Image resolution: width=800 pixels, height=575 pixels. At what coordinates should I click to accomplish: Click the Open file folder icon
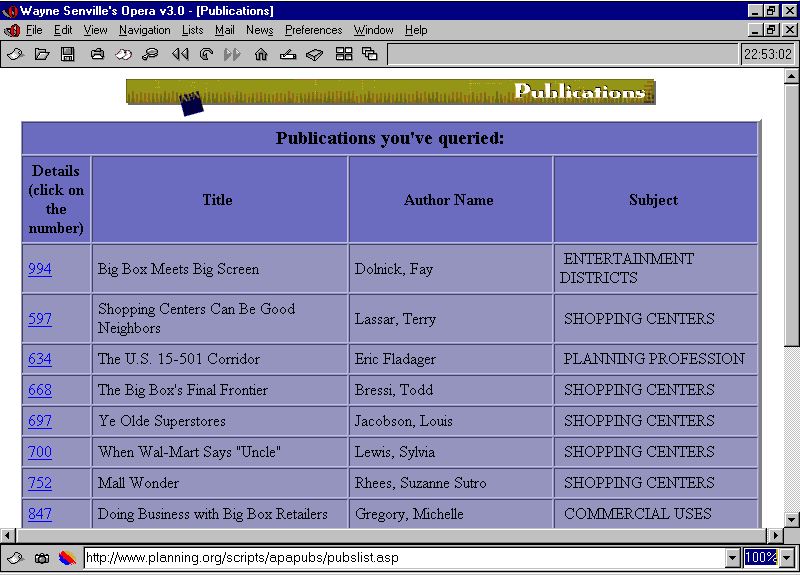[42, 54]
